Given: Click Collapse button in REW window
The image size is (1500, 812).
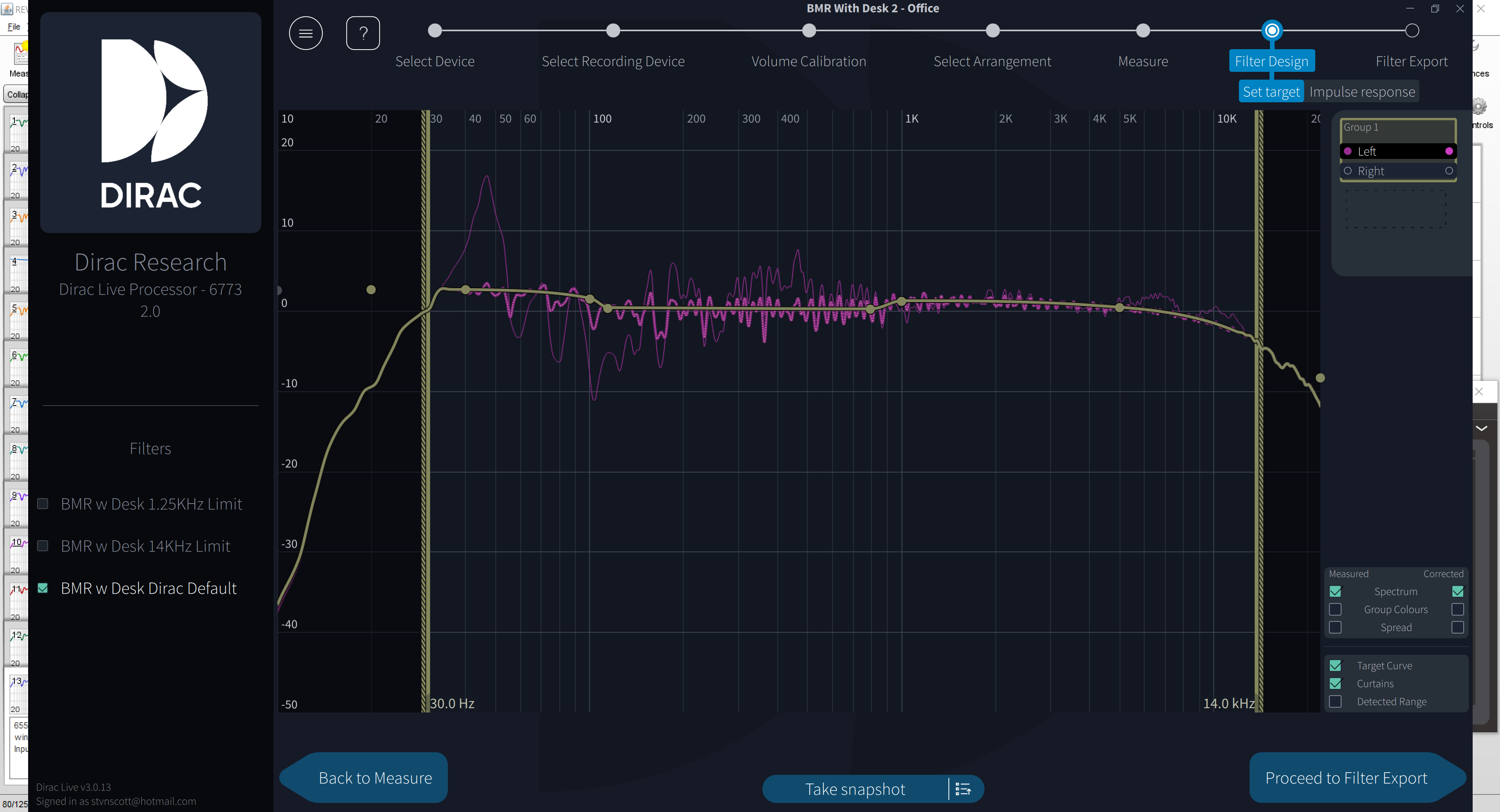Looking at the screenshot, I should (16, 94).
